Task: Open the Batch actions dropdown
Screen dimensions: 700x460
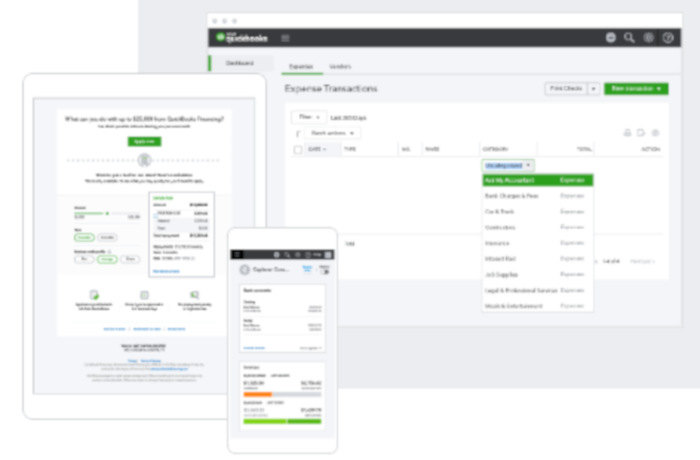Action: [x=333, y=133]
